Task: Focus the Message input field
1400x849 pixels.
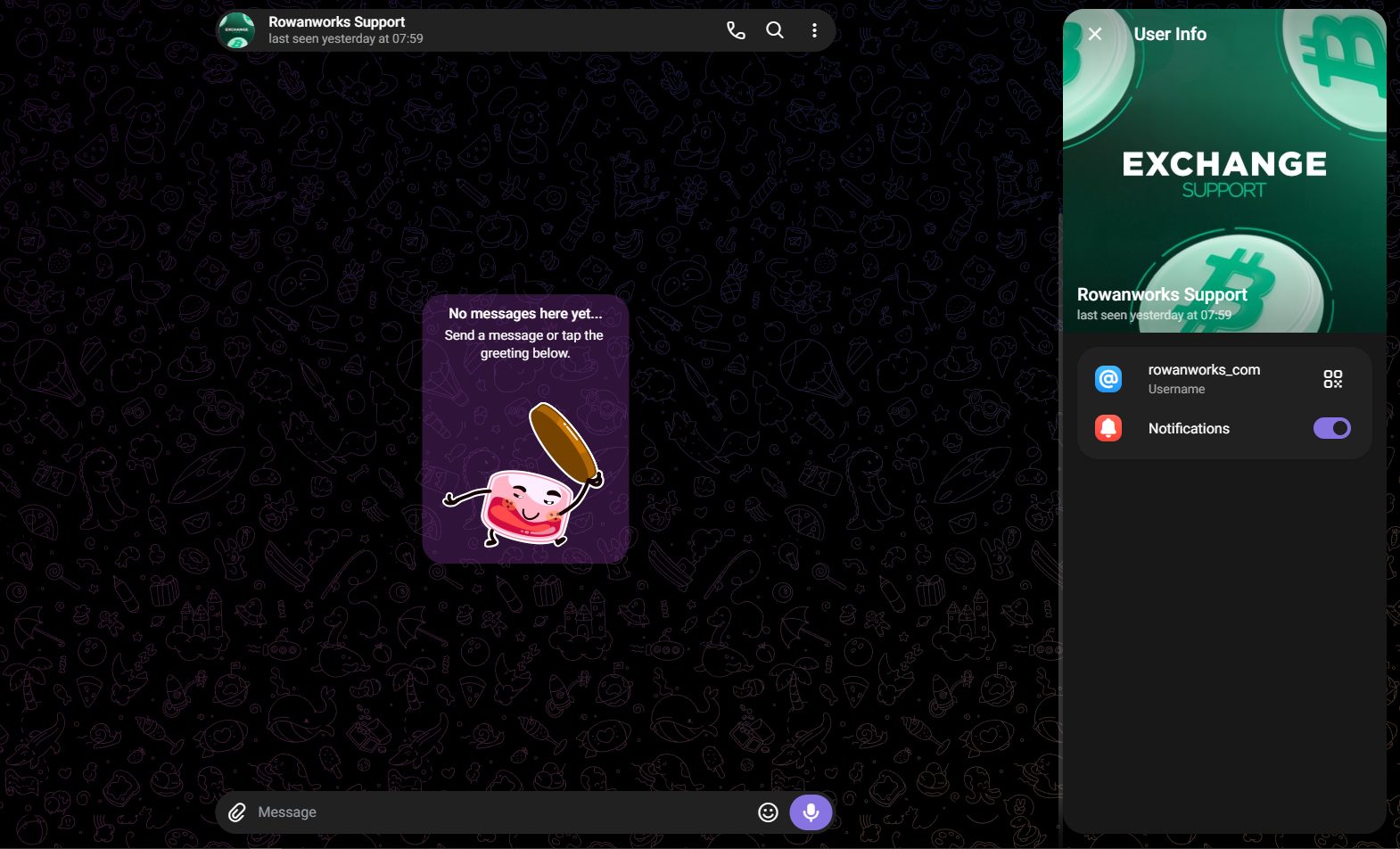Action: pos(500,812)
